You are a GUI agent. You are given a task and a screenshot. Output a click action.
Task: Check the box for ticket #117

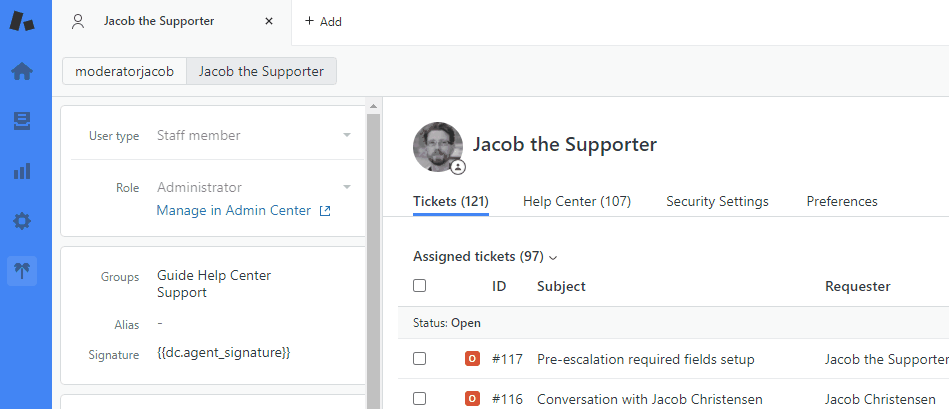(x=420, y=359)
